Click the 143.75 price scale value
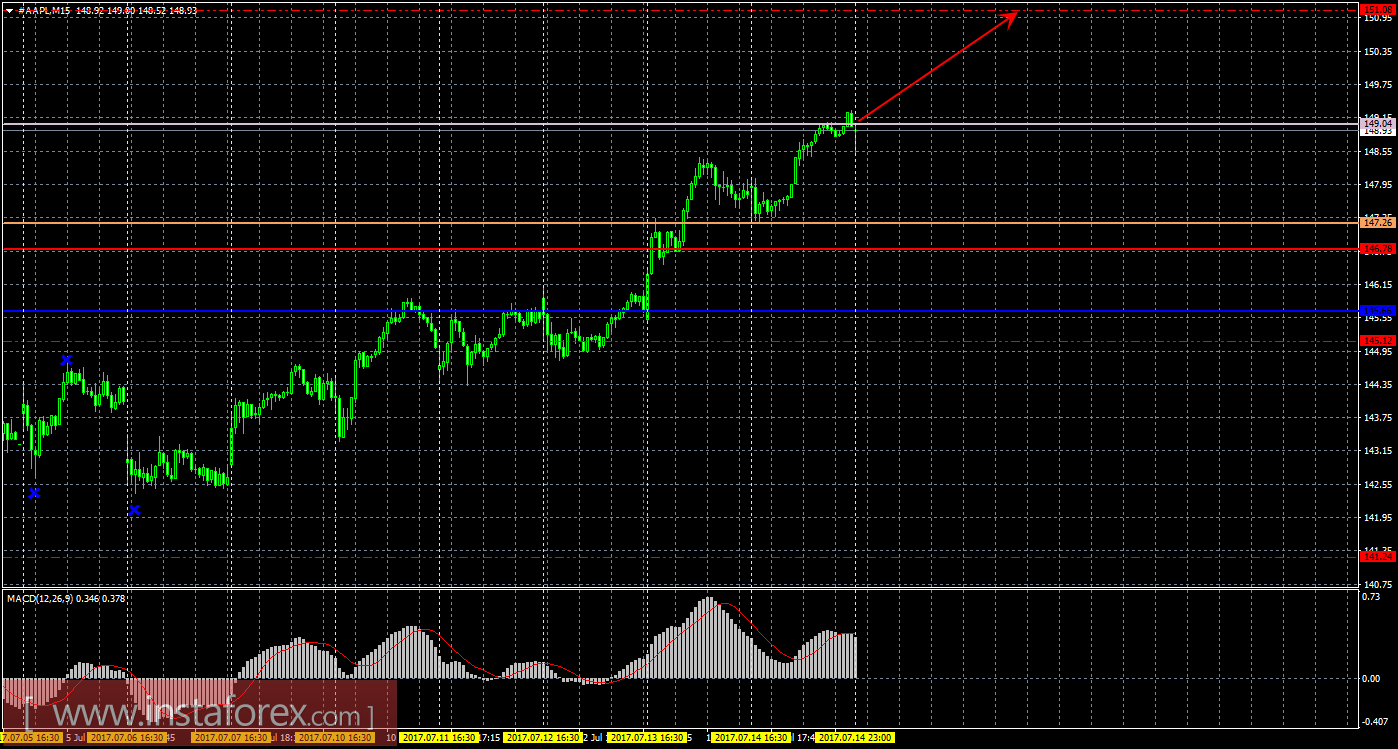 1377,418
